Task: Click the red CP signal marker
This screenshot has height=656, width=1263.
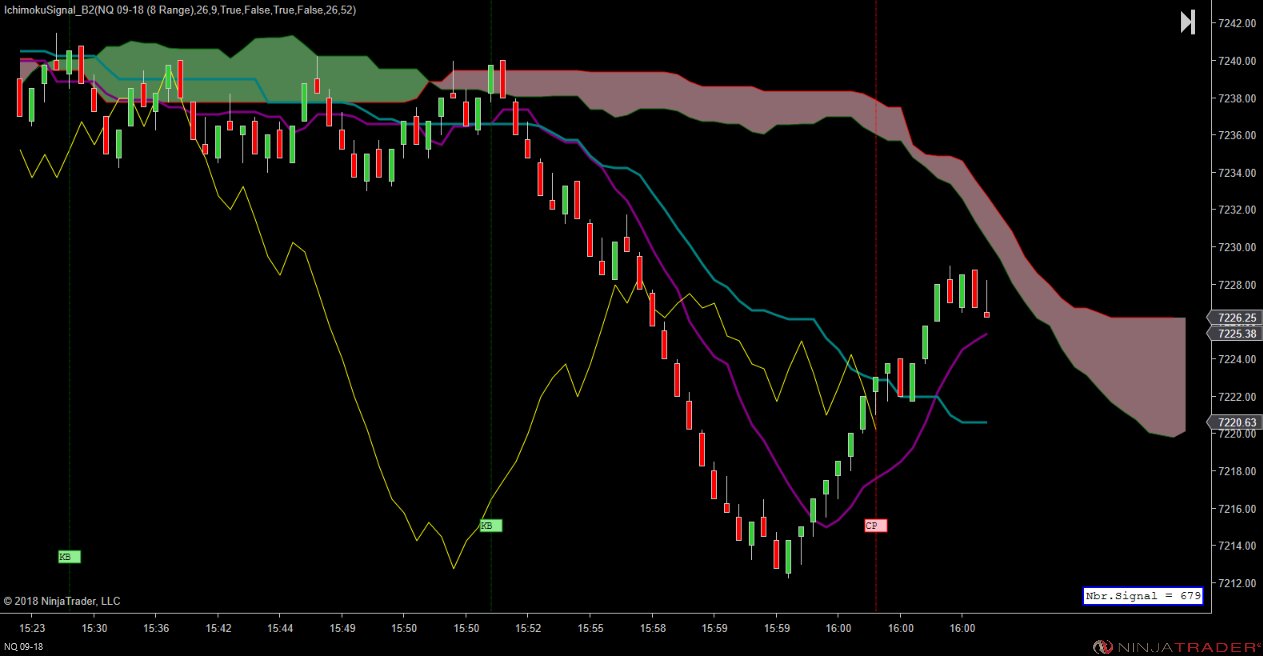Action: pyautogui.click(x=875, y=525)
